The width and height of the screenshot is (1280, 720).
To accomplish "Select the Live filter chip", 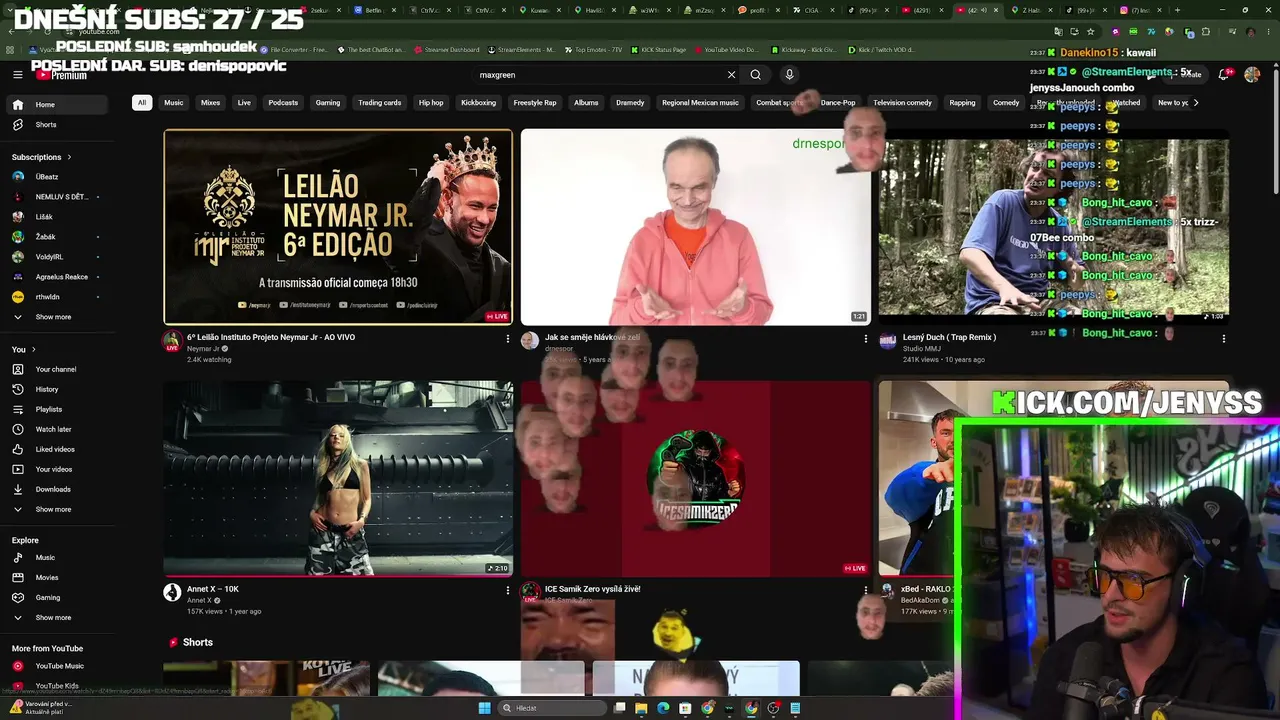I will (244, 103).
